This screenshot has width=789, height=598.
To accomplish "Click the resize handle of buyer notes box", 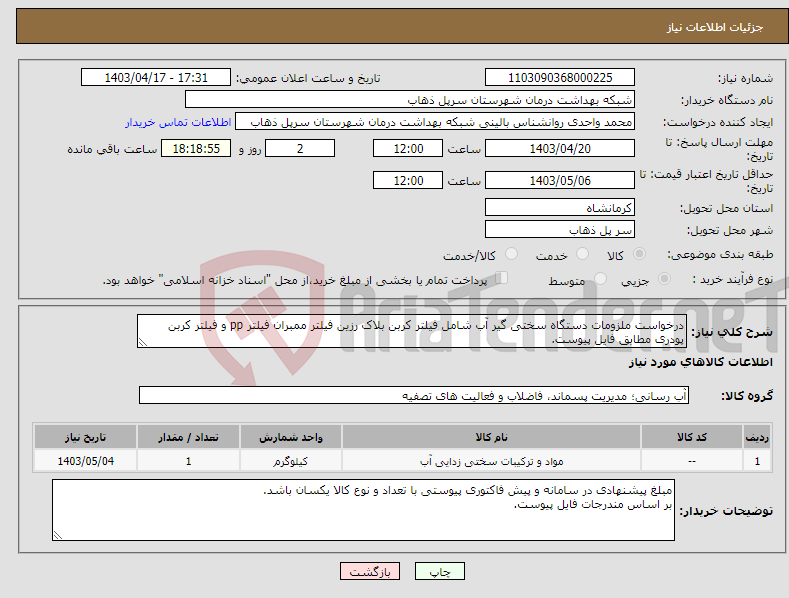I will click(x=58, y=535).
